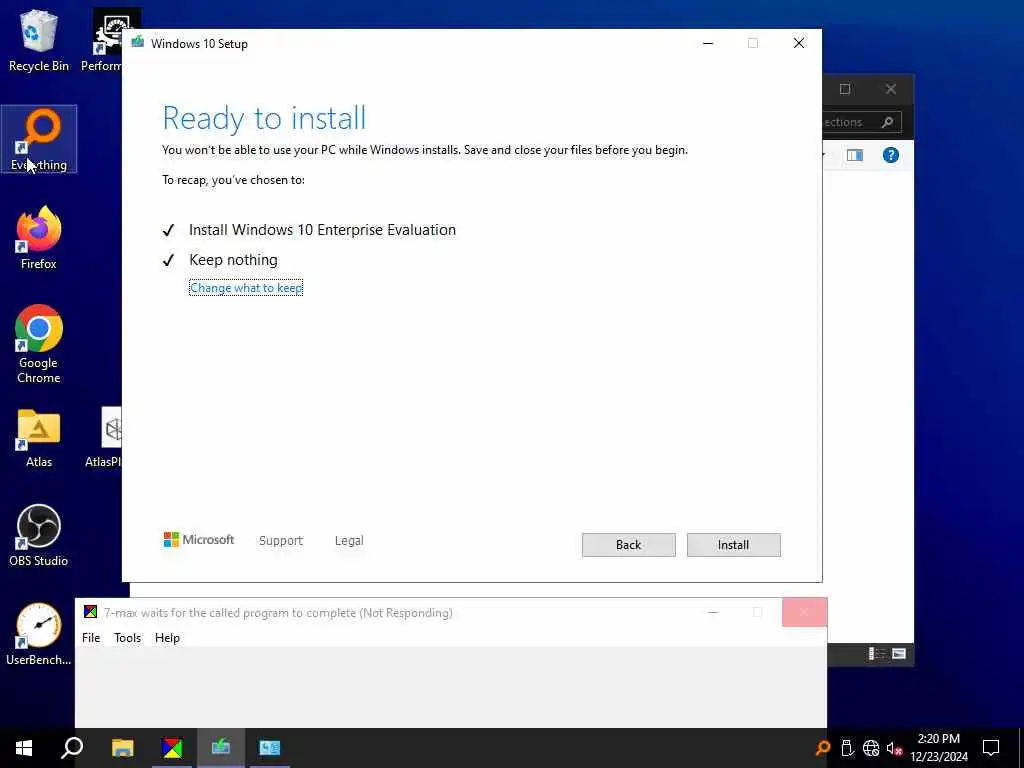Screen dimensions: 1024x768
Task: Switch to large icons view in background window
Action: [899, 654]
